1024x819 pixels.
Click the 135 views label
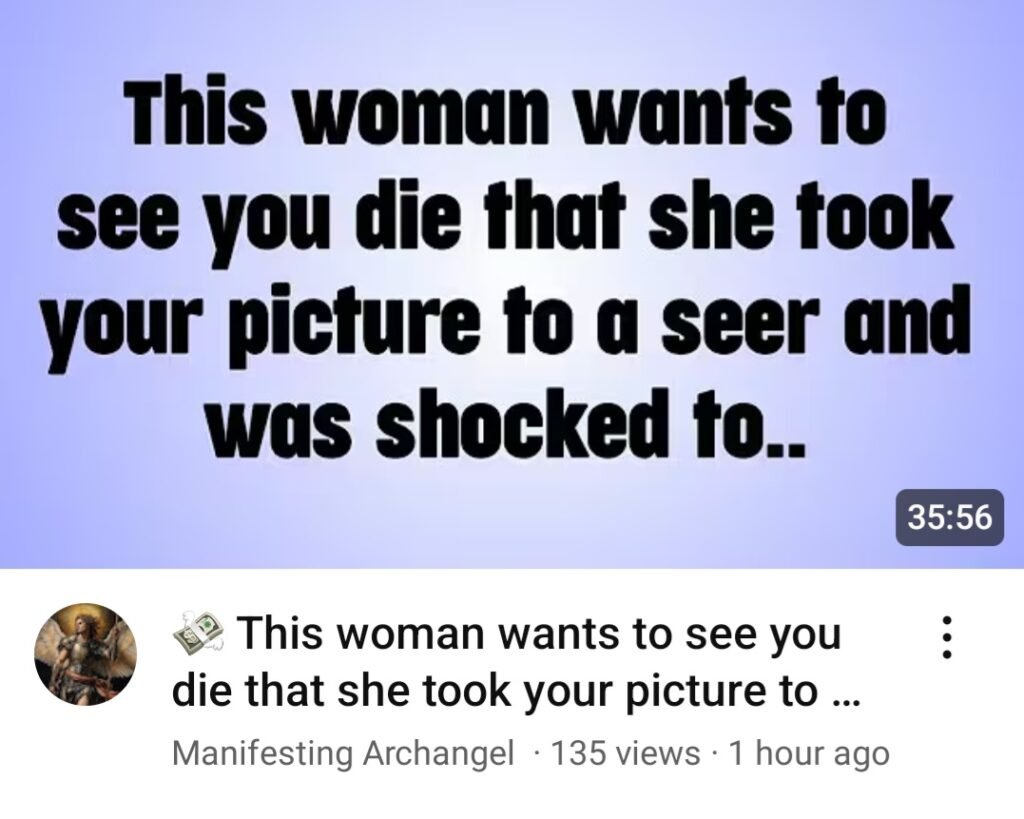coord(626,753)
